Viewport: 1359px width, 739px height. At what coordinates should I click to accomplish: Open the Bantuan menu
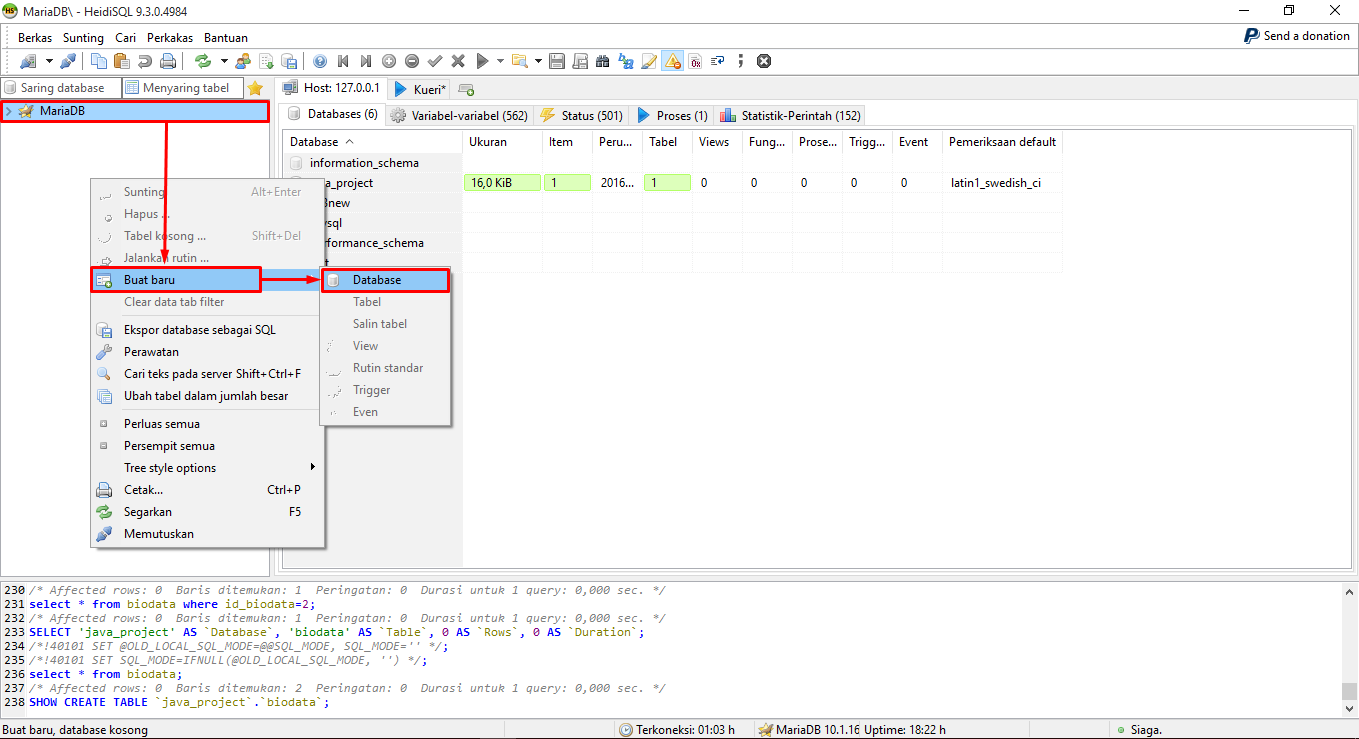[226, 37]
